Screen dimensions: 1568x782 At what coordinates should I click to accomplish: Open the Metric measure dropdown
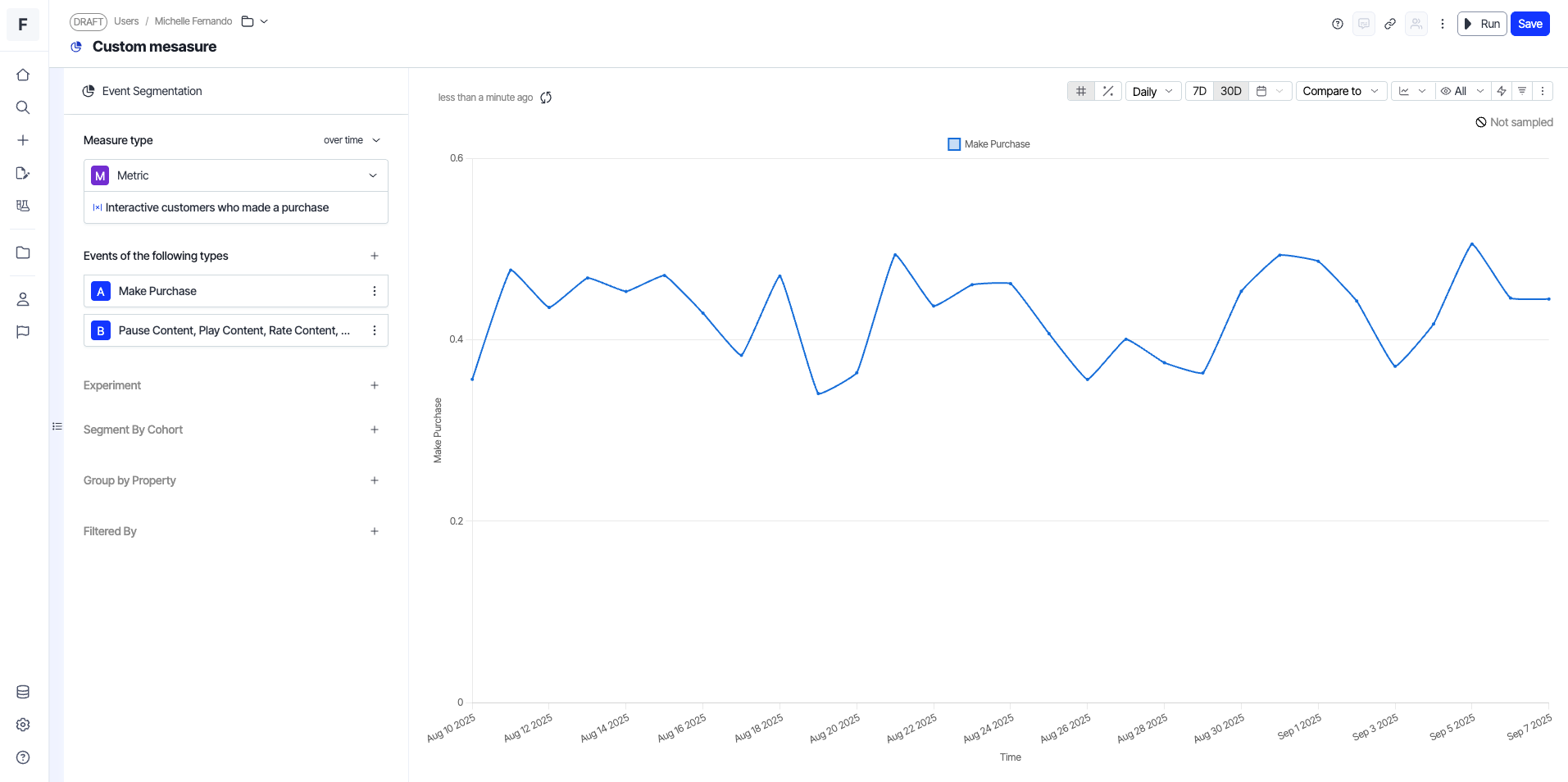[236, 175]
